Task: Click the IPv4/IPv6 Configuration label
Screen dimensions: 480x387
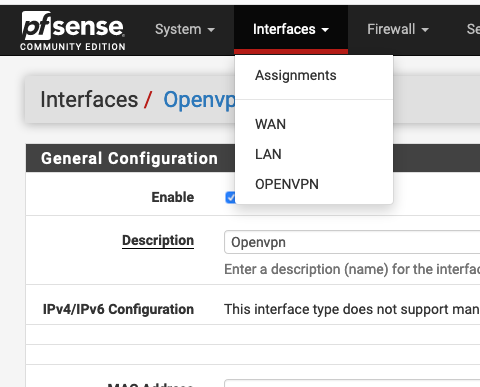Action: [x=118, y=309]
